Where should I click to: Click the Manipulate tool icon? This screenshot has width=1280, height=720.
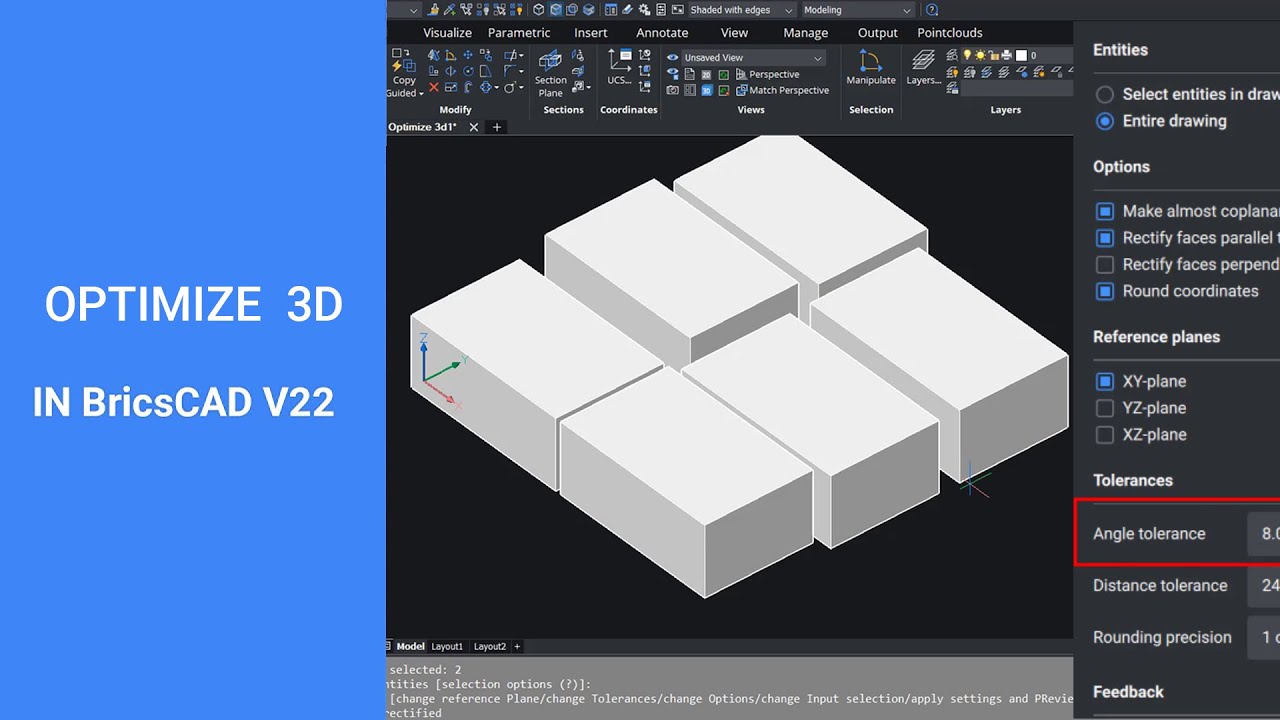click(870, 60)
